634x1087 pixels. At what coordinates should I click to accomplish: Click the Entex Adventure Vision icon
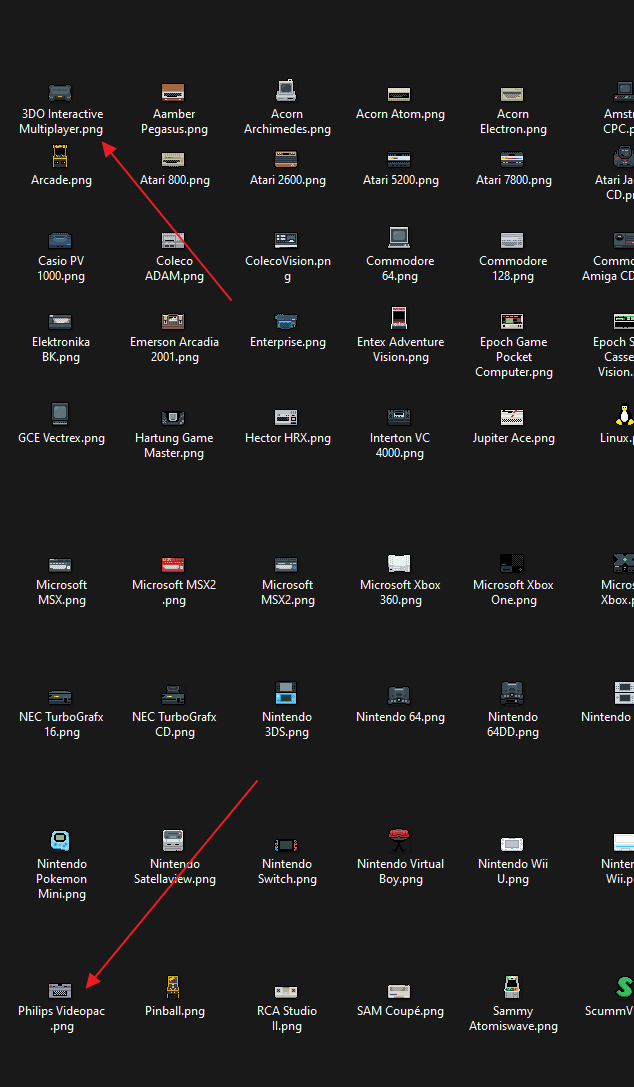click(399, 318)
